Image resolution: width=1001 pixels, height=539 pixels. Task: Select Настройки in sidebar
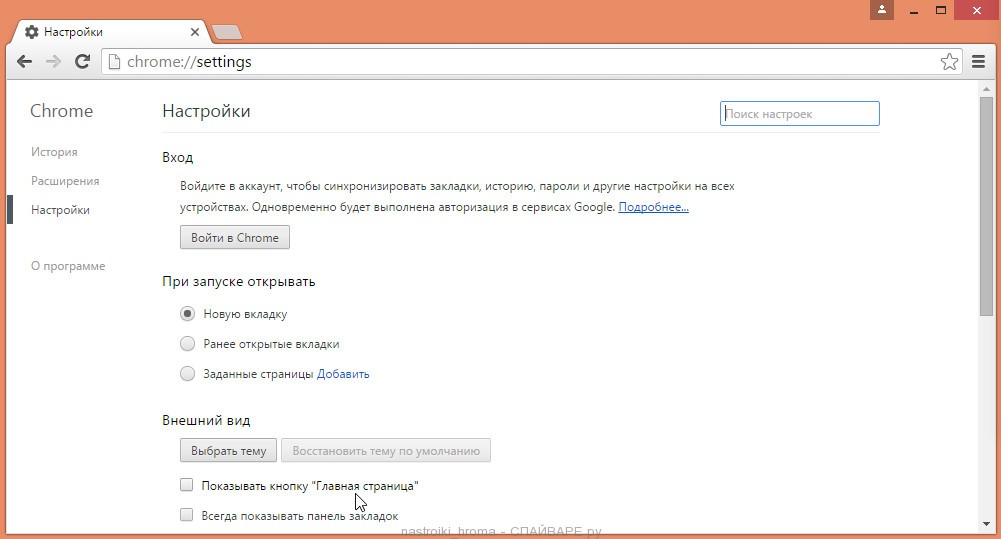click(x=60, y=210)
